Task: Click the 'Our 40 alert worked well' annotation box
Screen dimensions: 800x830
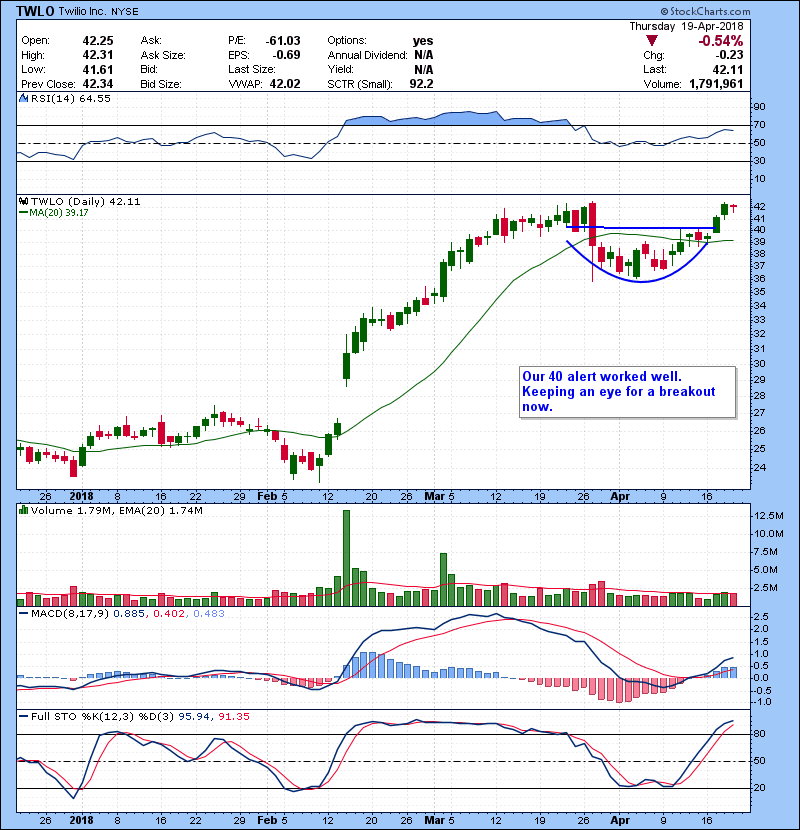Action: [x=625, y=391]
